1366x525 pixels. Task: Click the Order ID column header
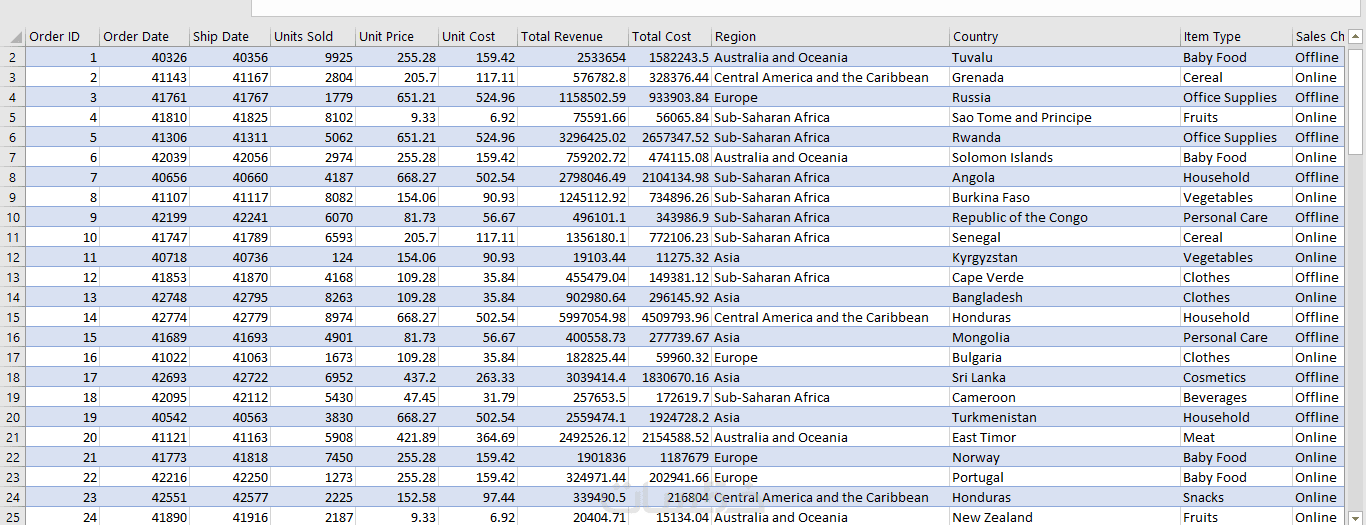62,37
